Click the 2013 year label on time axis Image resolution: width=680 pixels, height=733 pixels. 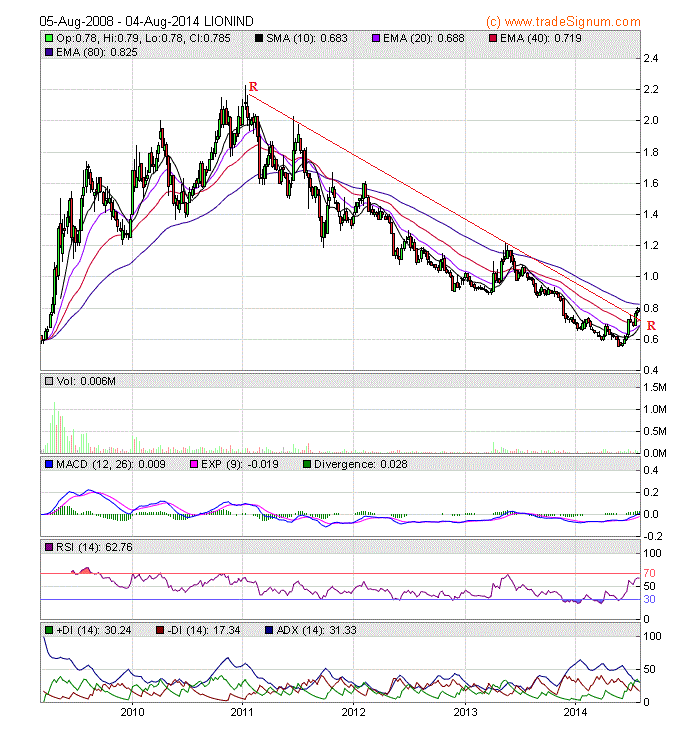465,712
